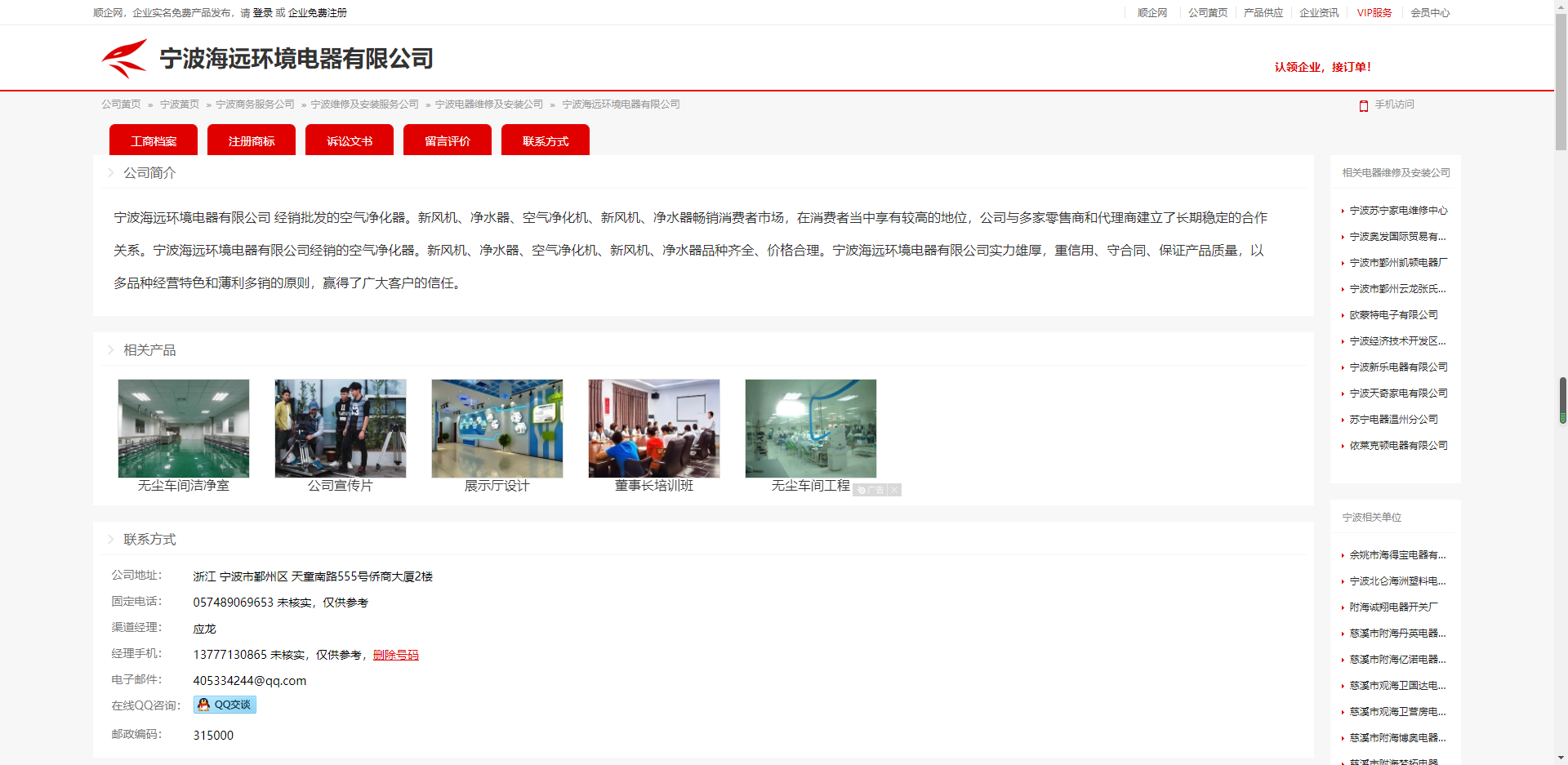Open 慈溪市观海卫国达电... in sidebar

click(1397, 686)
